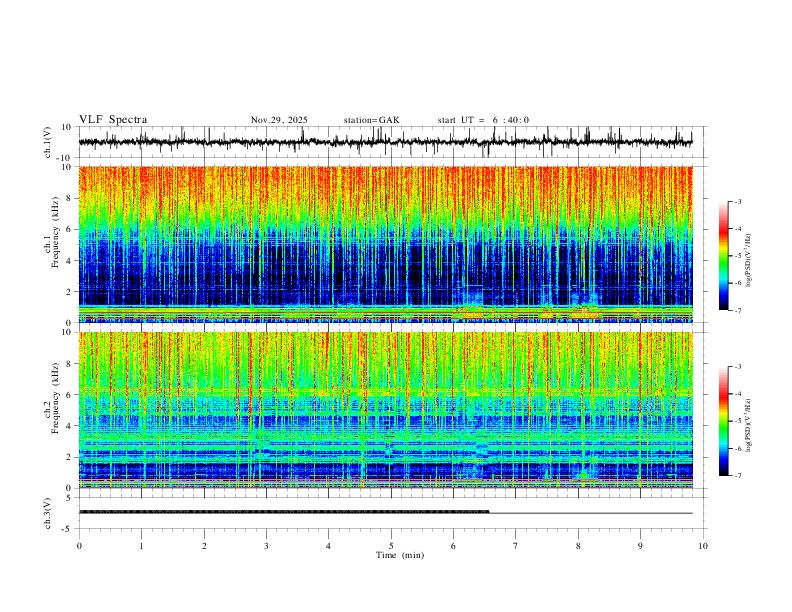792x612 pixels.
Task: Click the "start UT = 6 :40: 0" text
Action: [483, 120]
